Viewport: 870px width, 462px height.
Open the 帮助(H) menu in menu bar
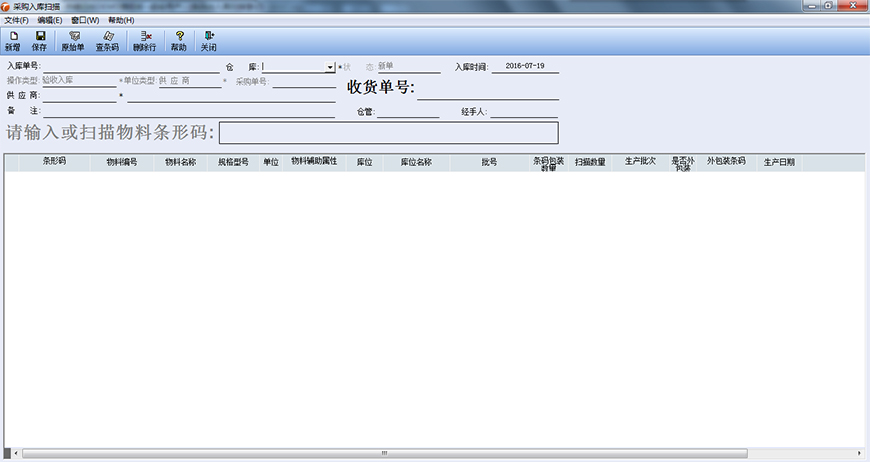[121, 20]
